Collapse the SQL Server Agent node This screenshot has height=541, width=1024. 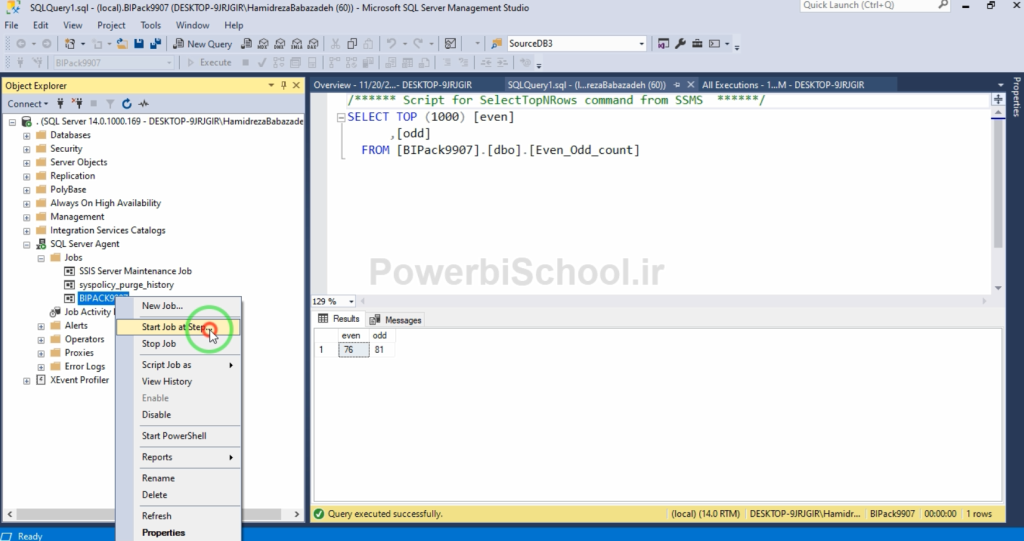(27, 244)
